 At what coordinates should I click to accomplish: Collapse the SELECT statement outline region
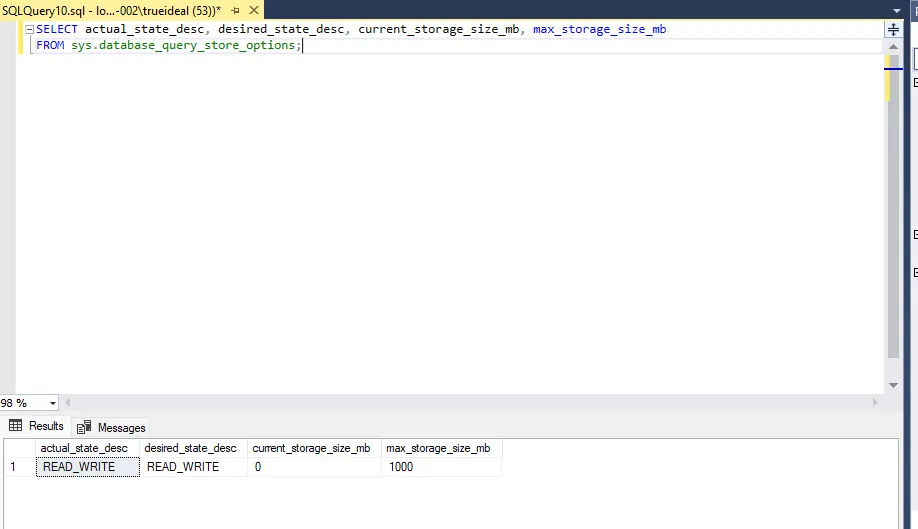pos(29,30)
